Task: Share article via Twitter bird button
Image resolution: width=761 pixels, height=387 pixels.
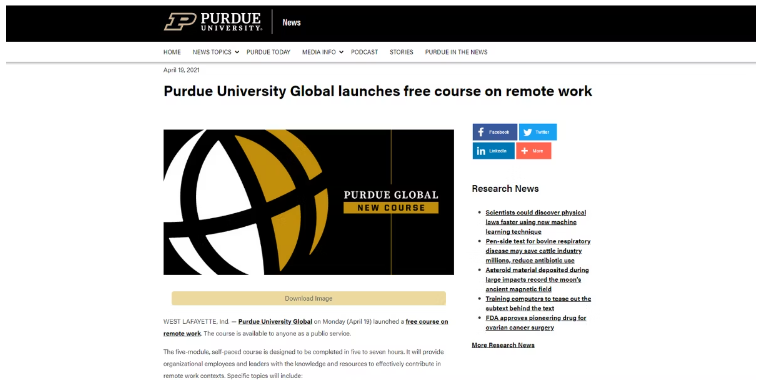Action: coord(538,132)
